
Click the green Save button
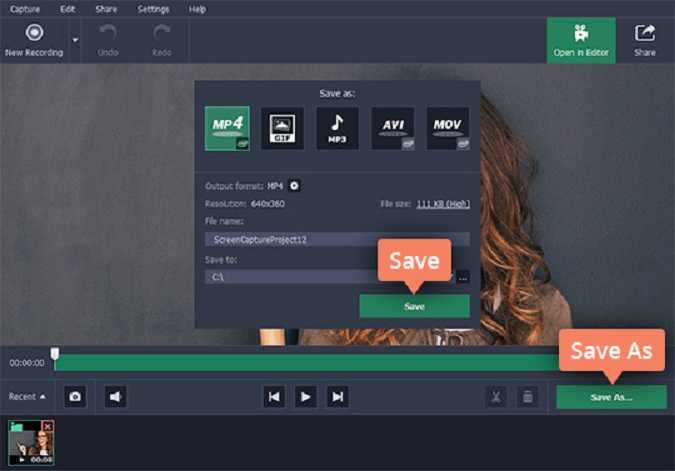(414, 306)
